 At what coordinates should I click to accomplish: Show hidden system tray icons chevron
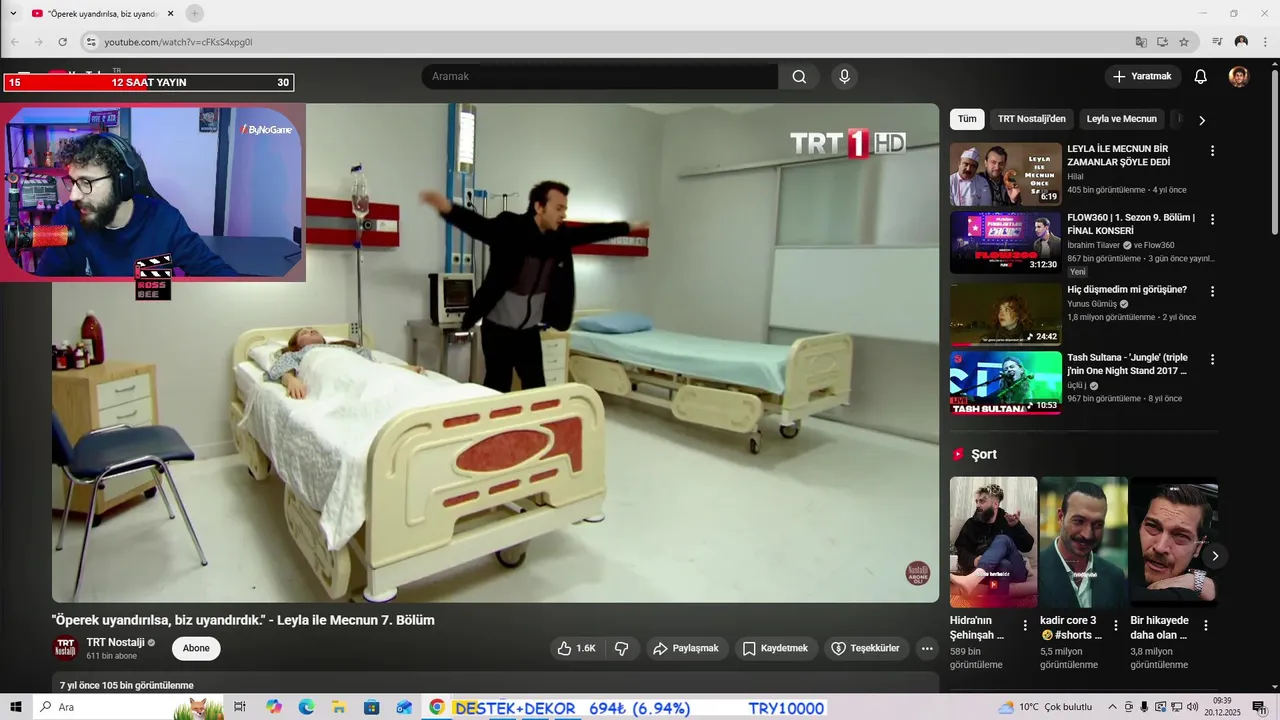1113,707
